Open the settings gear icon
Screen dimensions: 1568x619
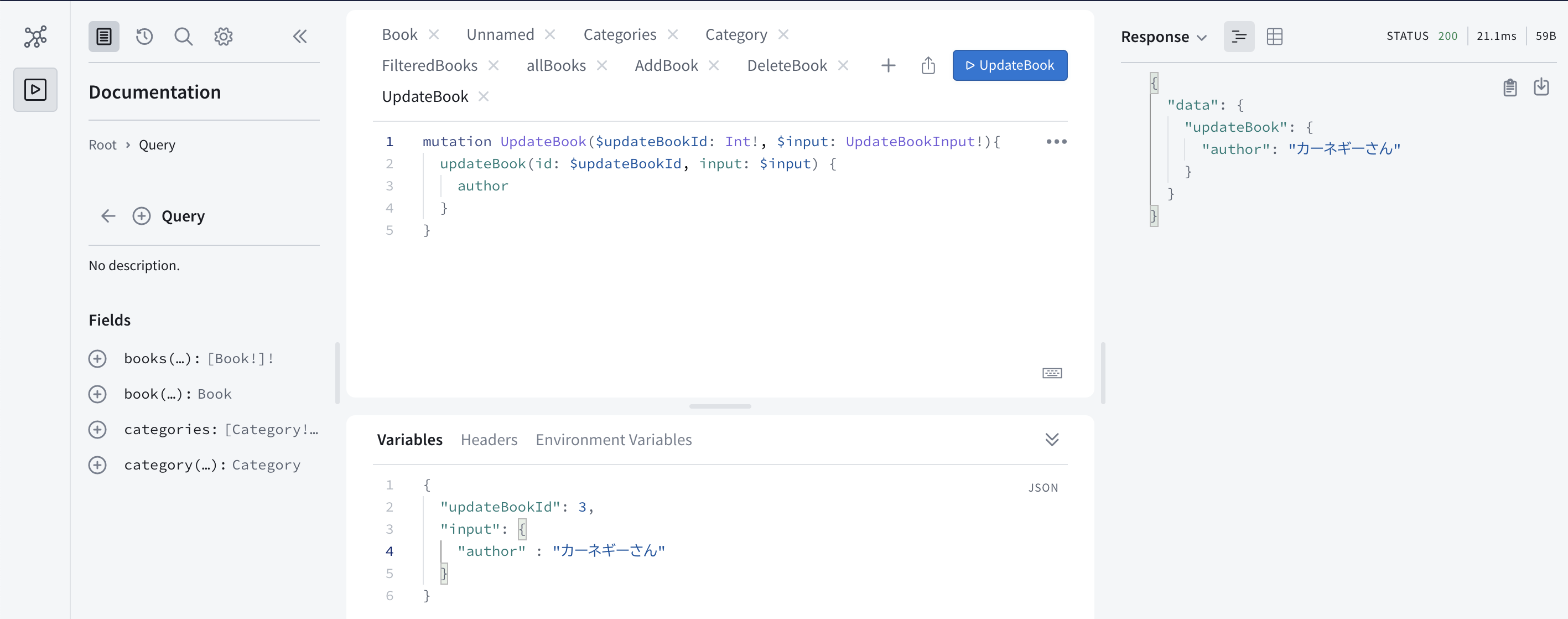click(224, 37)
